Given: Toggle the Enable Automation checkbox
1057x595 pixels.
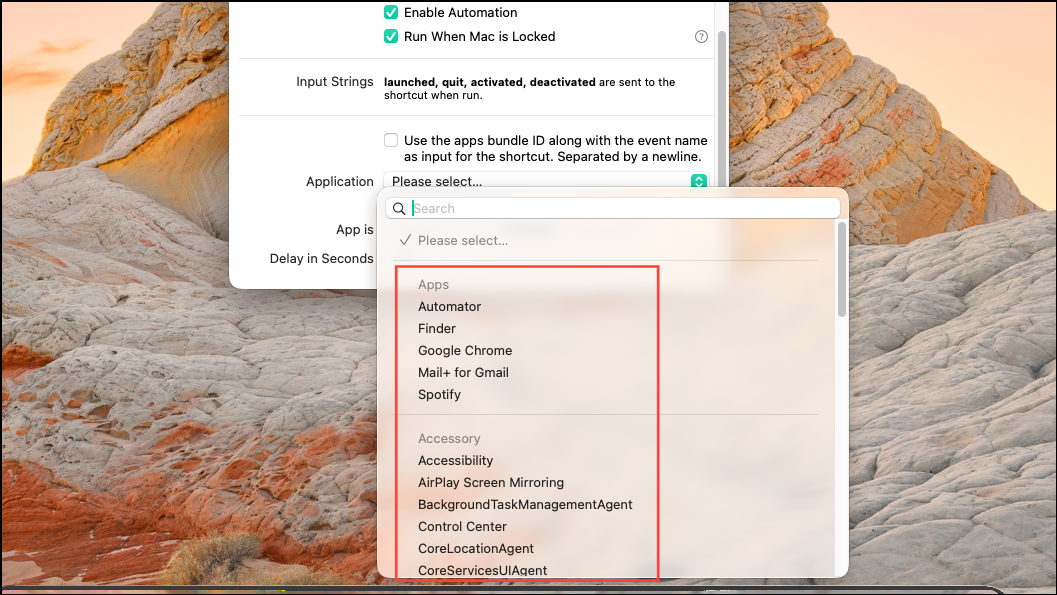Looking at the screenshot, I should (391, 12).
